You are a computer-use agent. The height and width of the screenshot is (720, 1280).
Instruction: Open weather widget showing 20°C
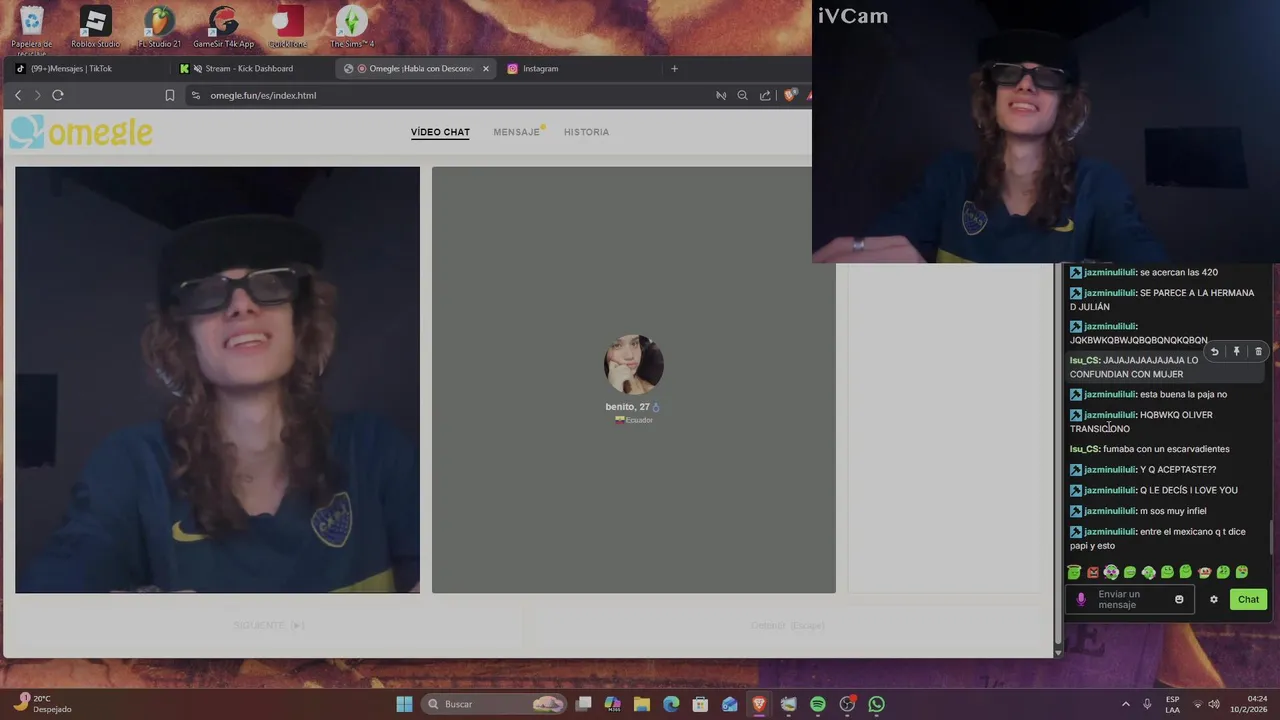tap(45, 704)
